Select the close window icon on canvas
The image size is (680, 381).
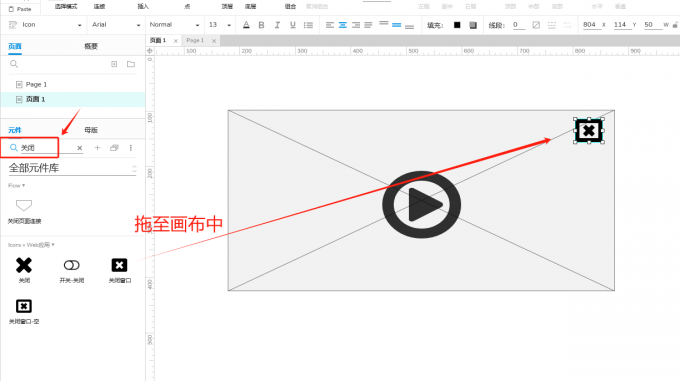[x=589, y=130]
